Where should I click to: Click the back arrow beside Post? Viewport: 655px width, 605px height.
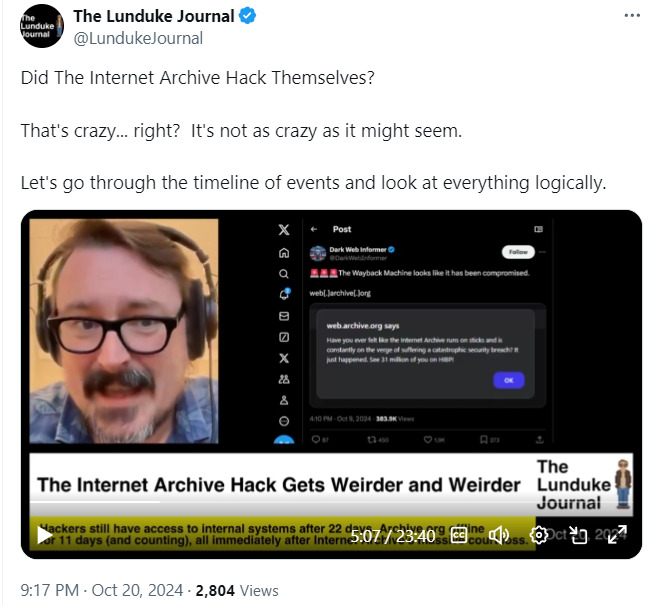click(314, 229)
